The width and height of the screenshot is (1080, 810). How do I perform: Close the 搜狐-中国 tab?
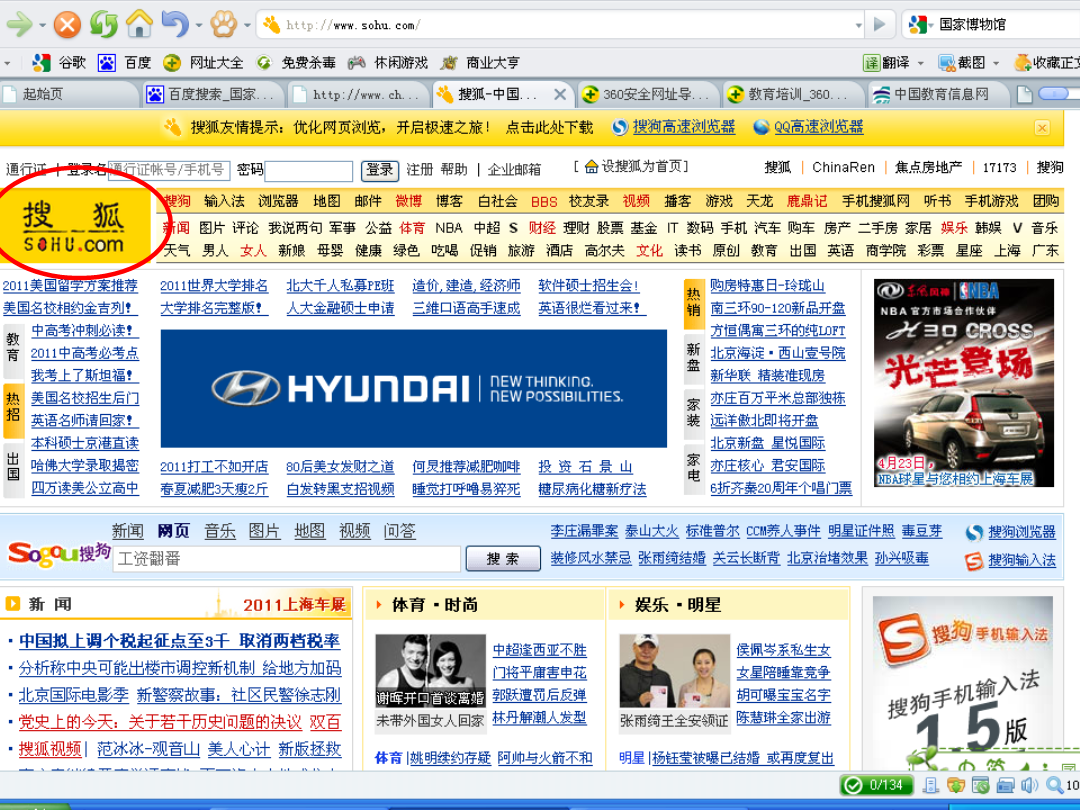(560, 94)
